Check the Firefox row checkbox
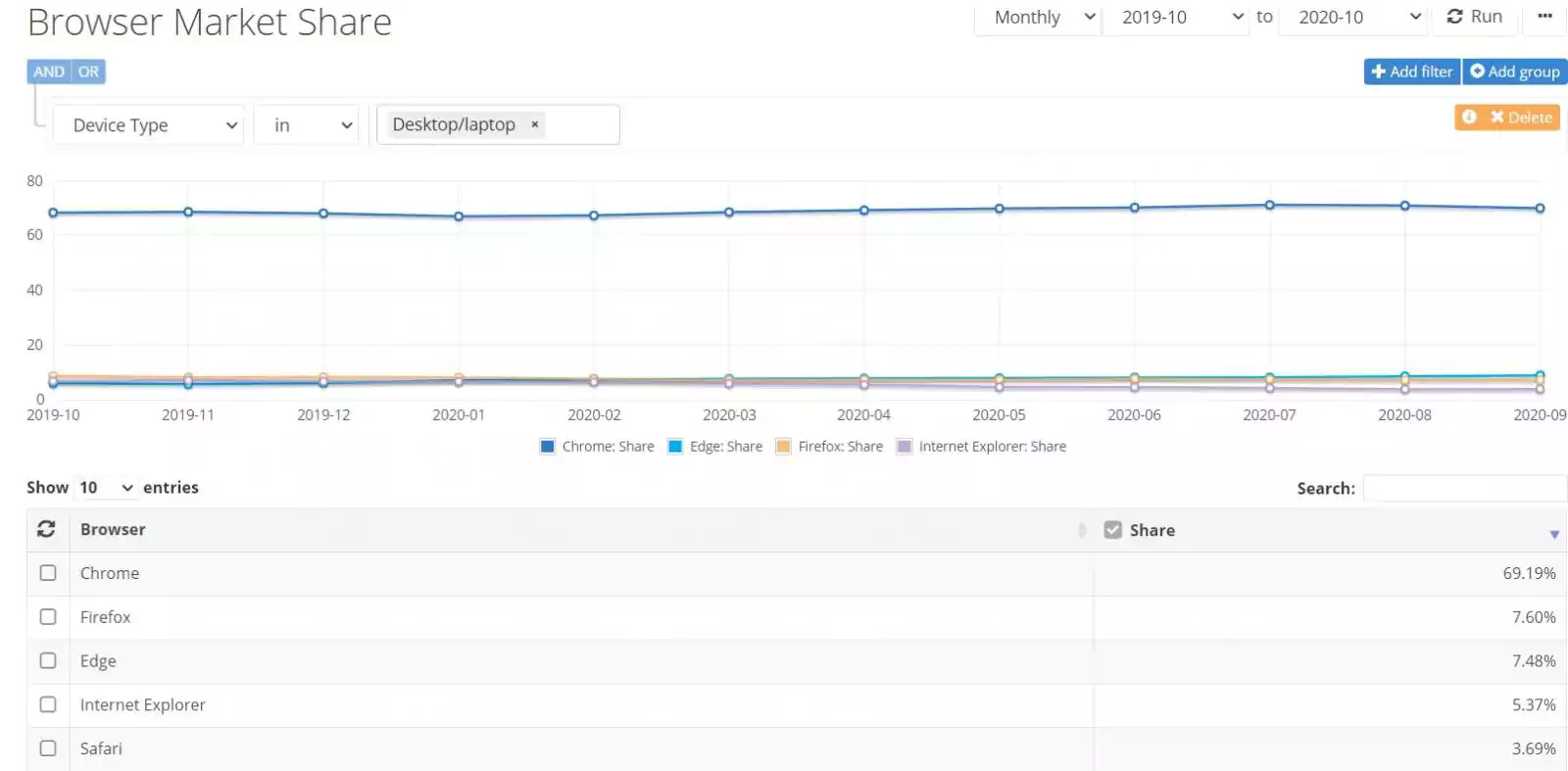 [x=48, y=617]
